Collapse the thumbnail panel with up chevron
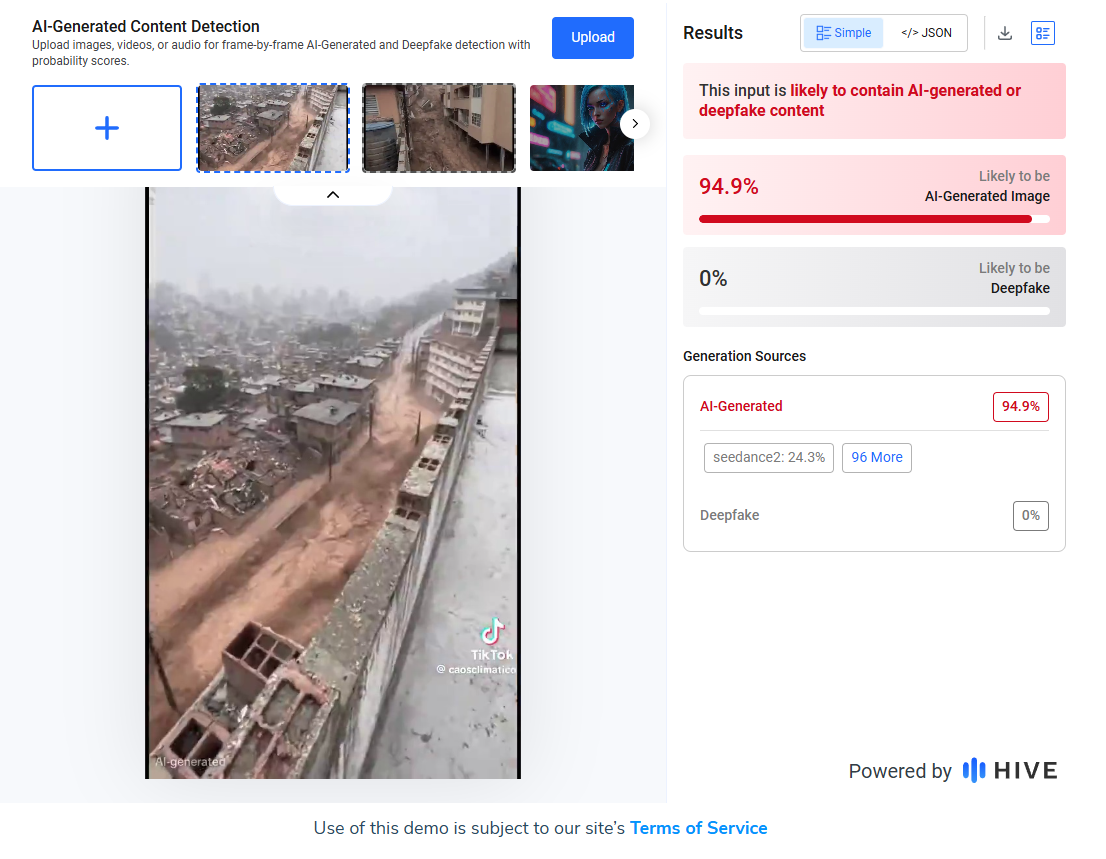1106x859 pixels. click(x=333, y=194)
